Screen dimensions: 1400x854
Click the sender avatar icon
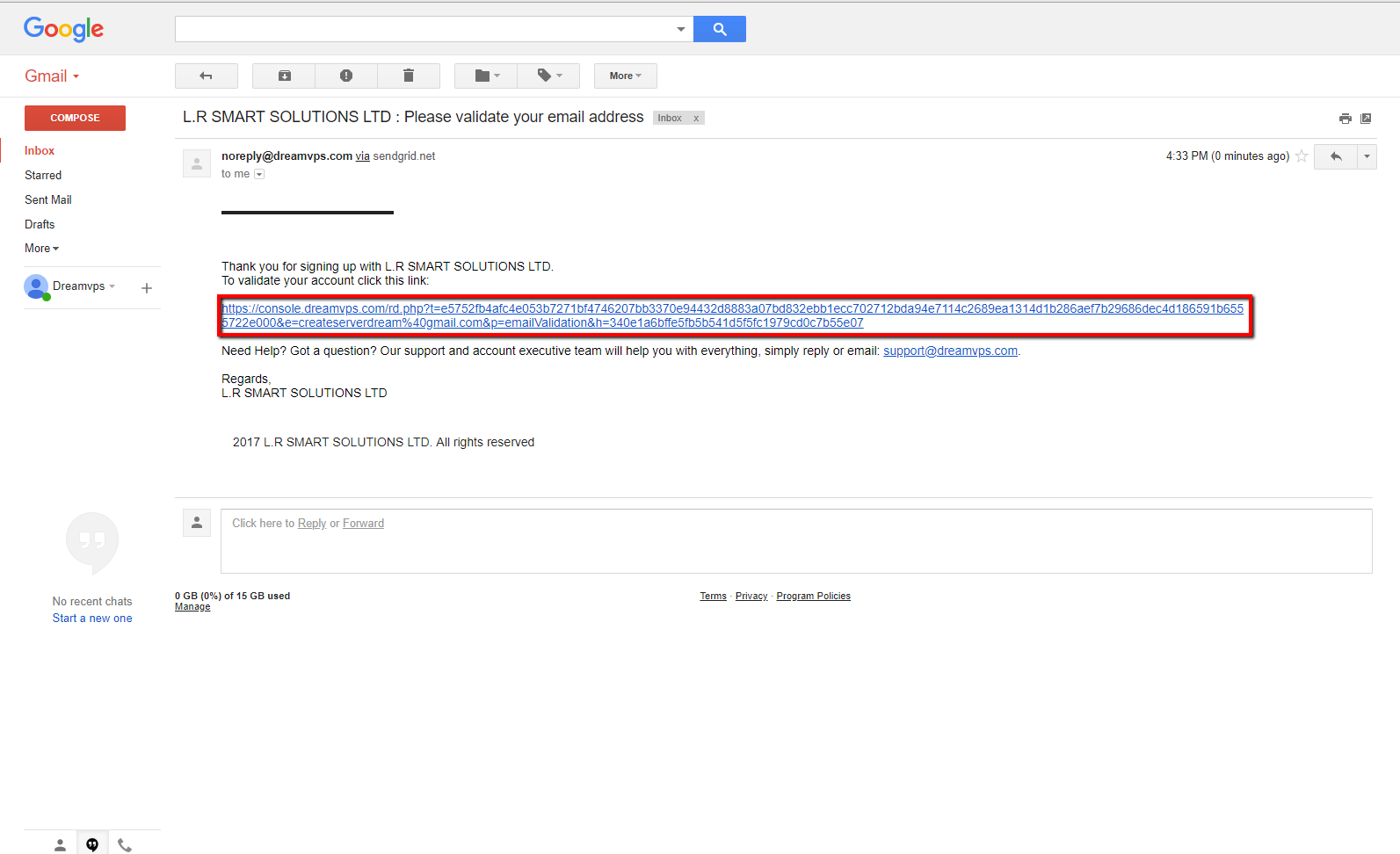tap(197, 163)
